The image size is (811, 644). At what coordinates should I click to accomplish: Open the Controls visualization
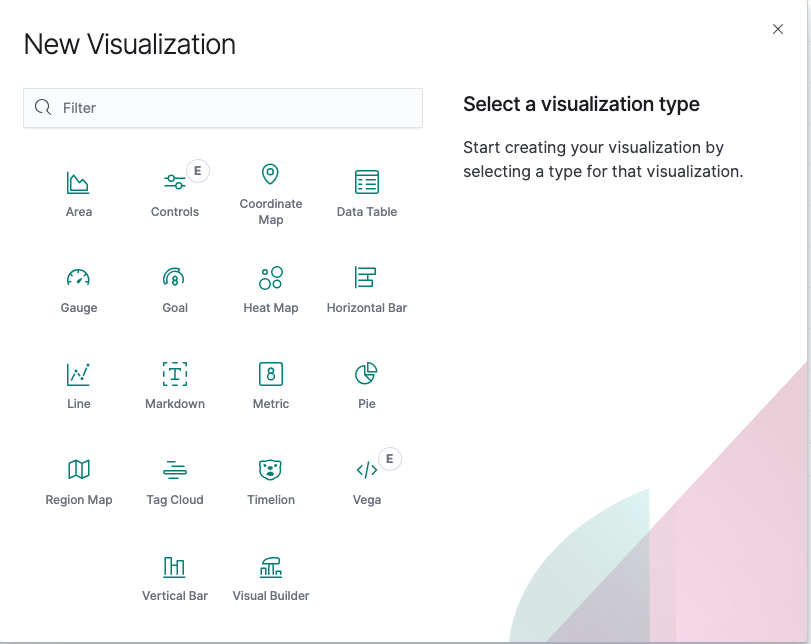point(175,190)
